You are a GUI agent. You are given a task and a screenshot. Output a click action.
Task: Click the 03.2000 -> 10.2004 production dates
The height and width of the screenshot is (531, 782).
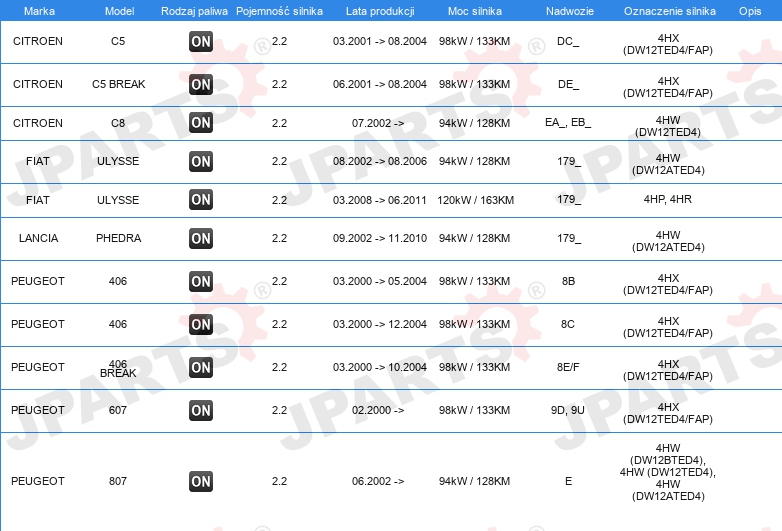(x=380, y=367)
